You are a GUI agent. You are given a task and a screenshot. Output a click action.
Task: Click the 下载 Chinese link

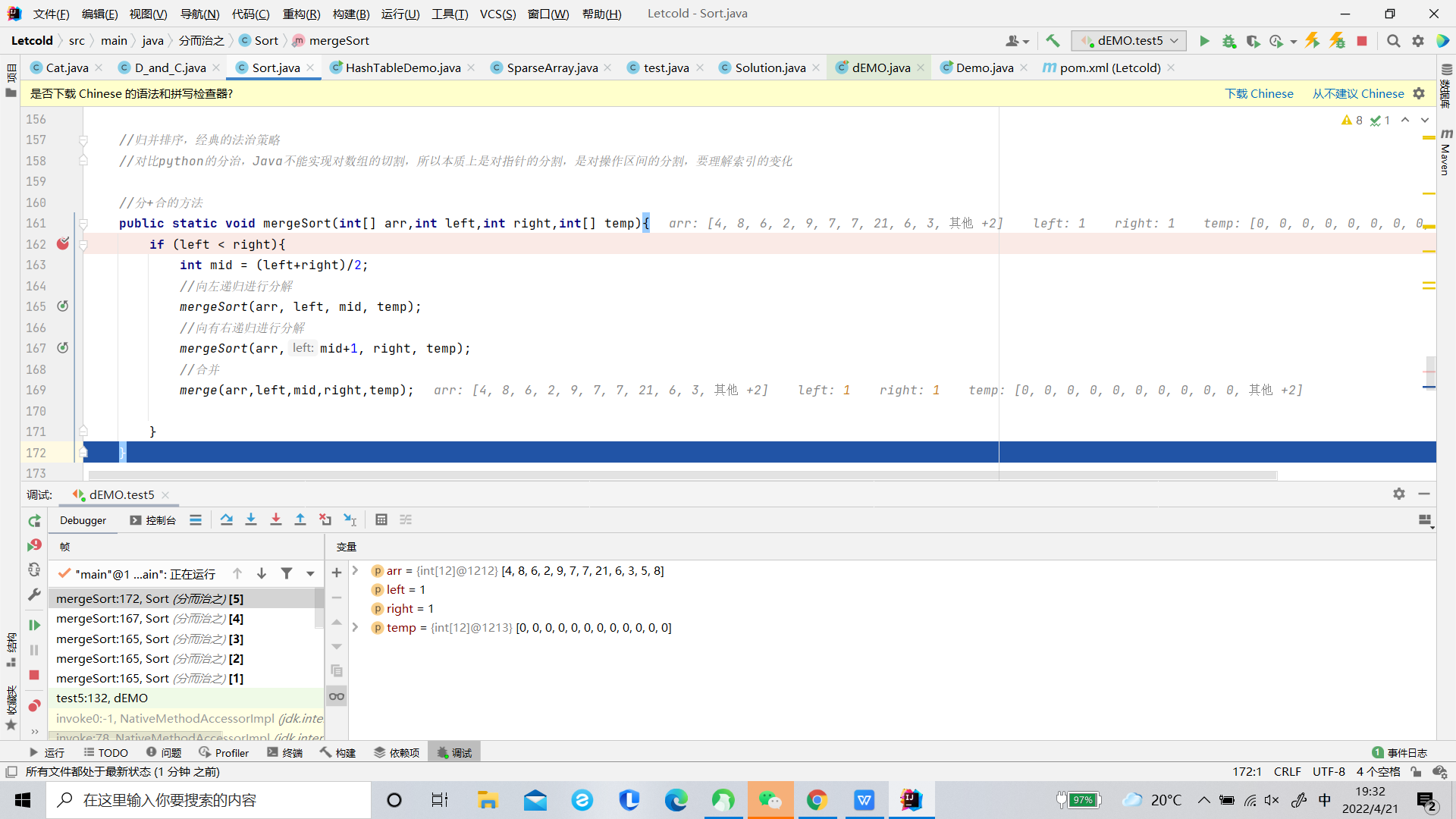(x=1259, y=93)
